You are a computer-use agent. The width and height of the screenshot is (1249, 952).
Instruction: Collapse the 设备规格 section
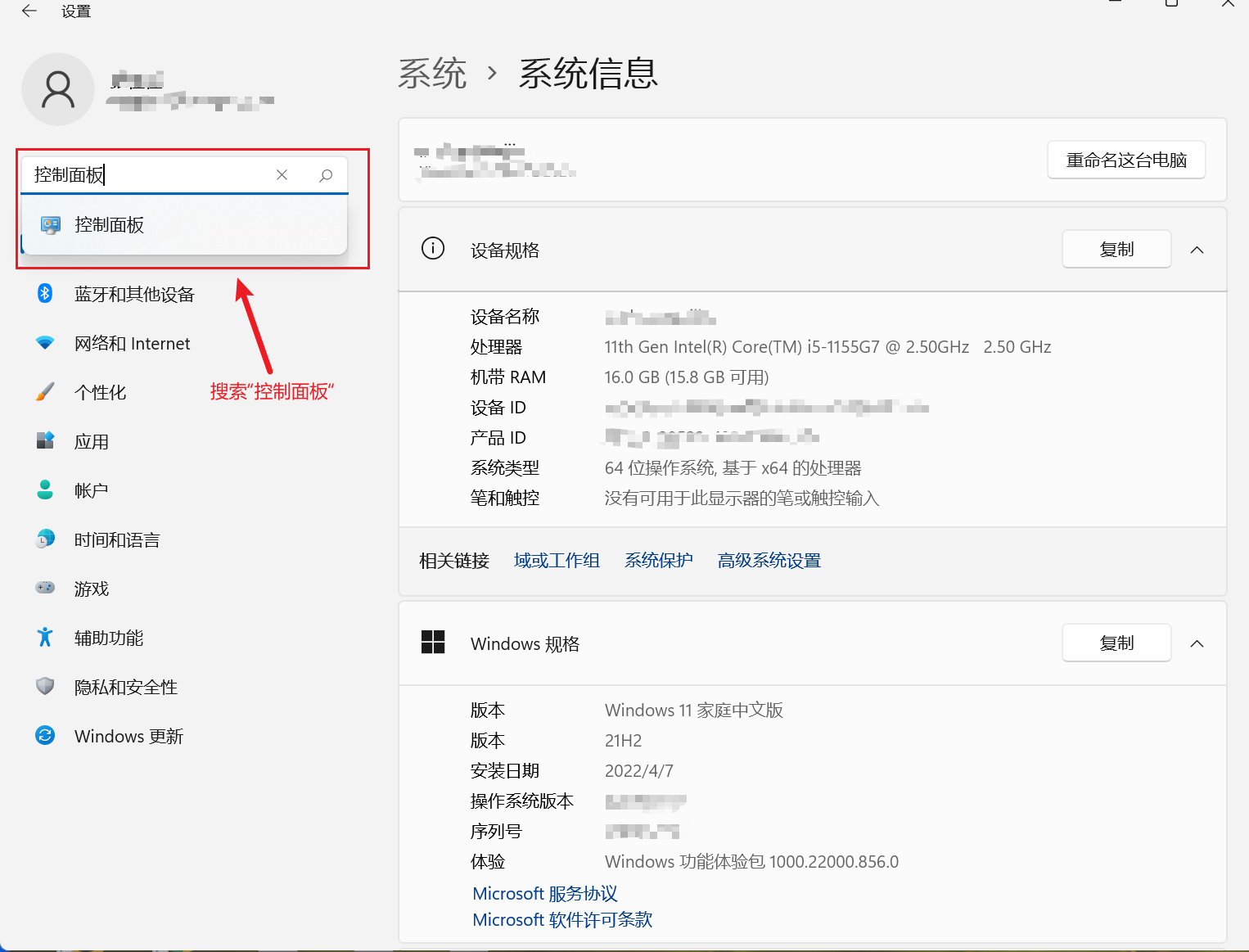tap(1197, 250)
